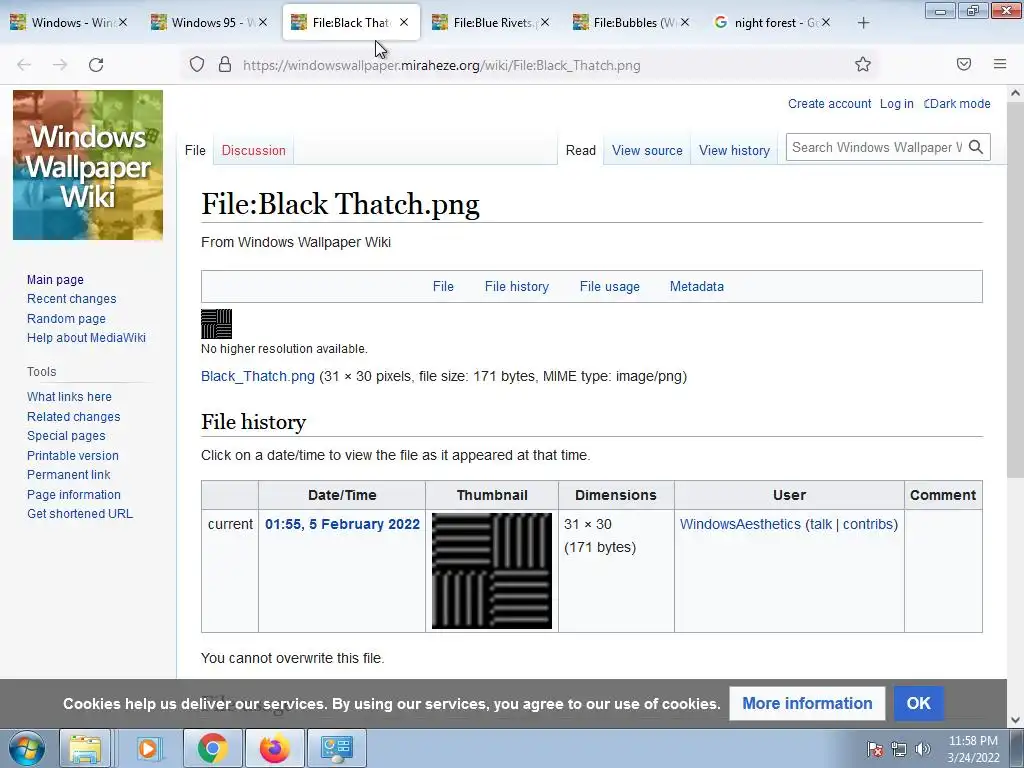This screenshot has width=1024, height=768.
Task: Open Special pages link
Action: pos(66,436)
